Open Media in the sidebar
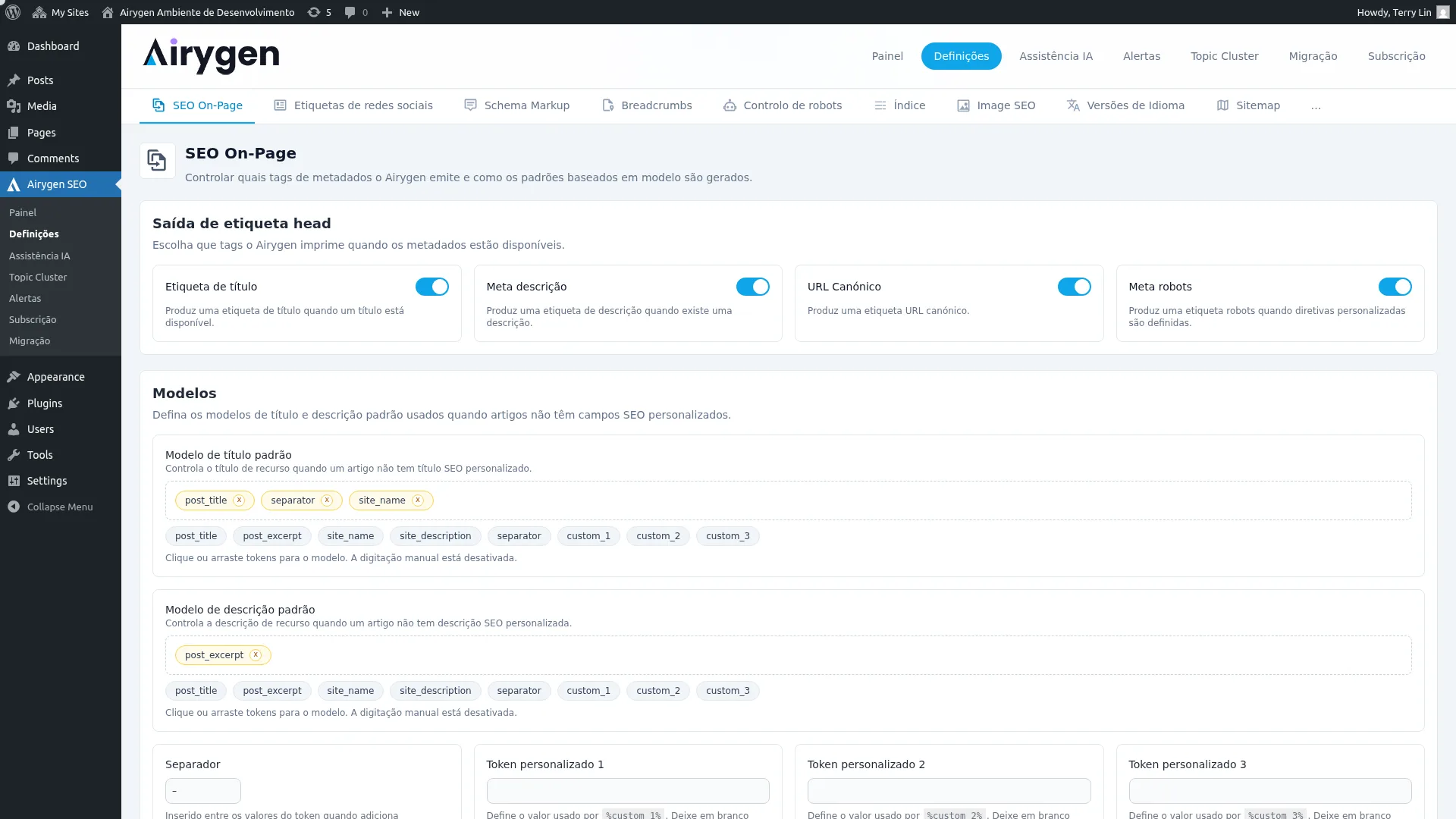Screen dimensions: 1456x819 61,106
